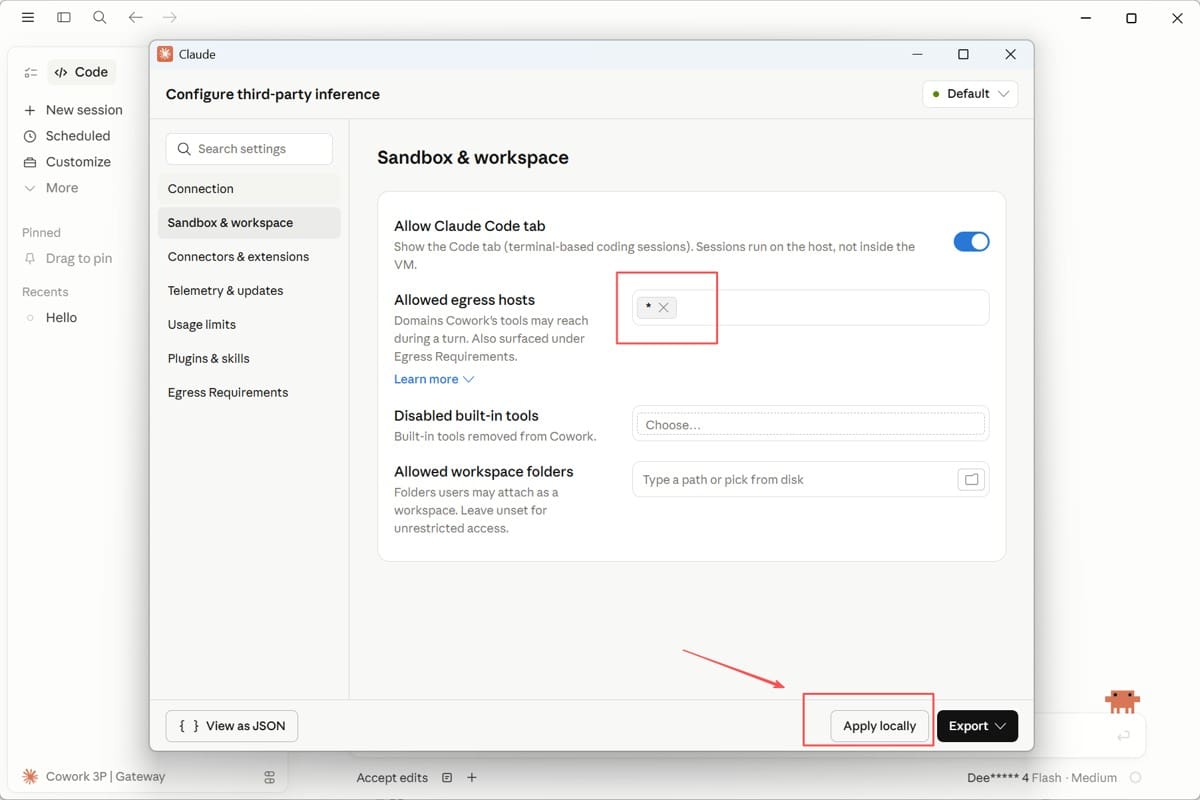Open the Default profile dropdown
This screenshot has width=1200, height=800.
[970, 94]
